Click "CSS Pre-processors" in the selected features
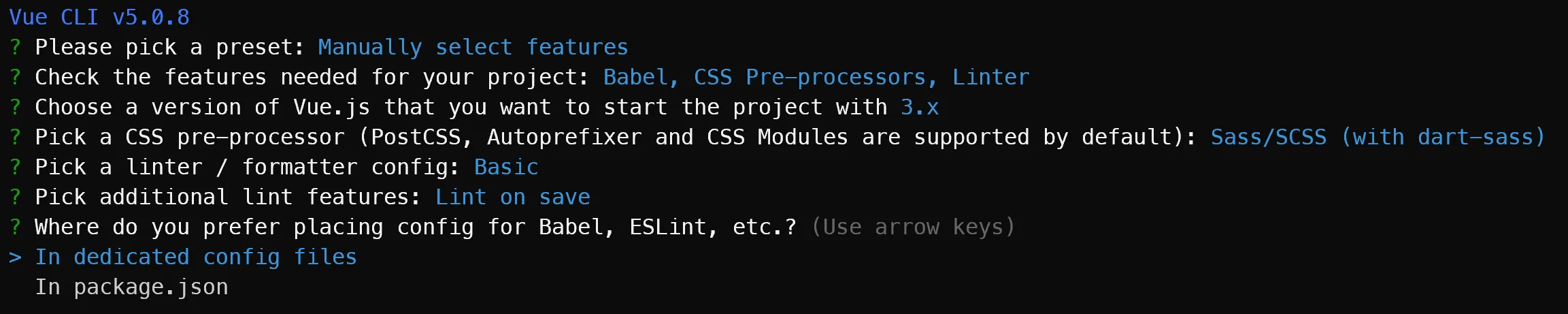The width and height of the screenshot is (1568, 314). (810, 78)
